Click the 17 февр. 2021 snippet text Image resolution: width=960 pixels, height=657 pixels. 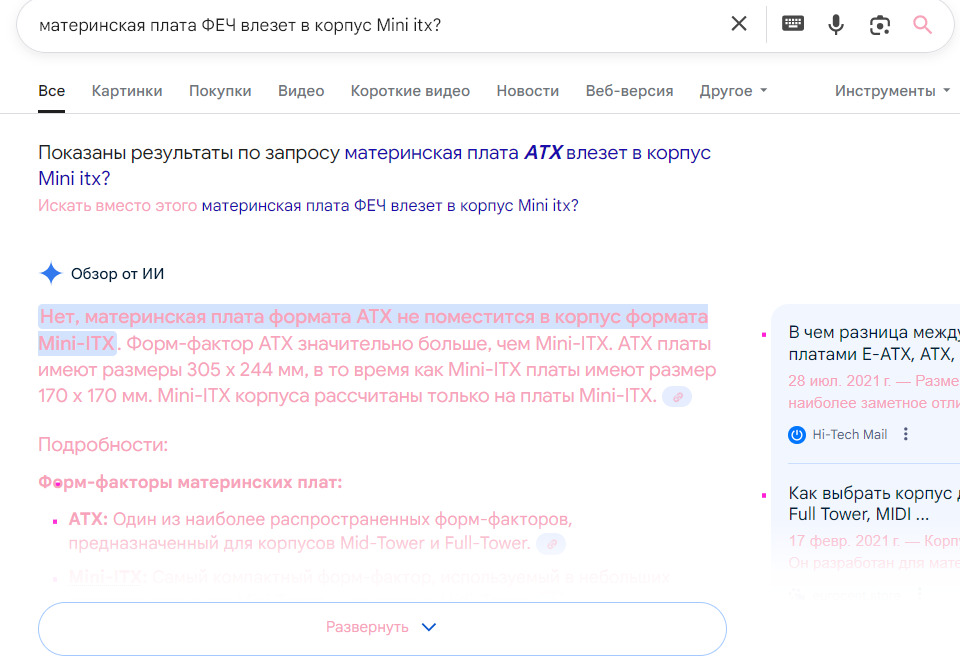[874, 551]
